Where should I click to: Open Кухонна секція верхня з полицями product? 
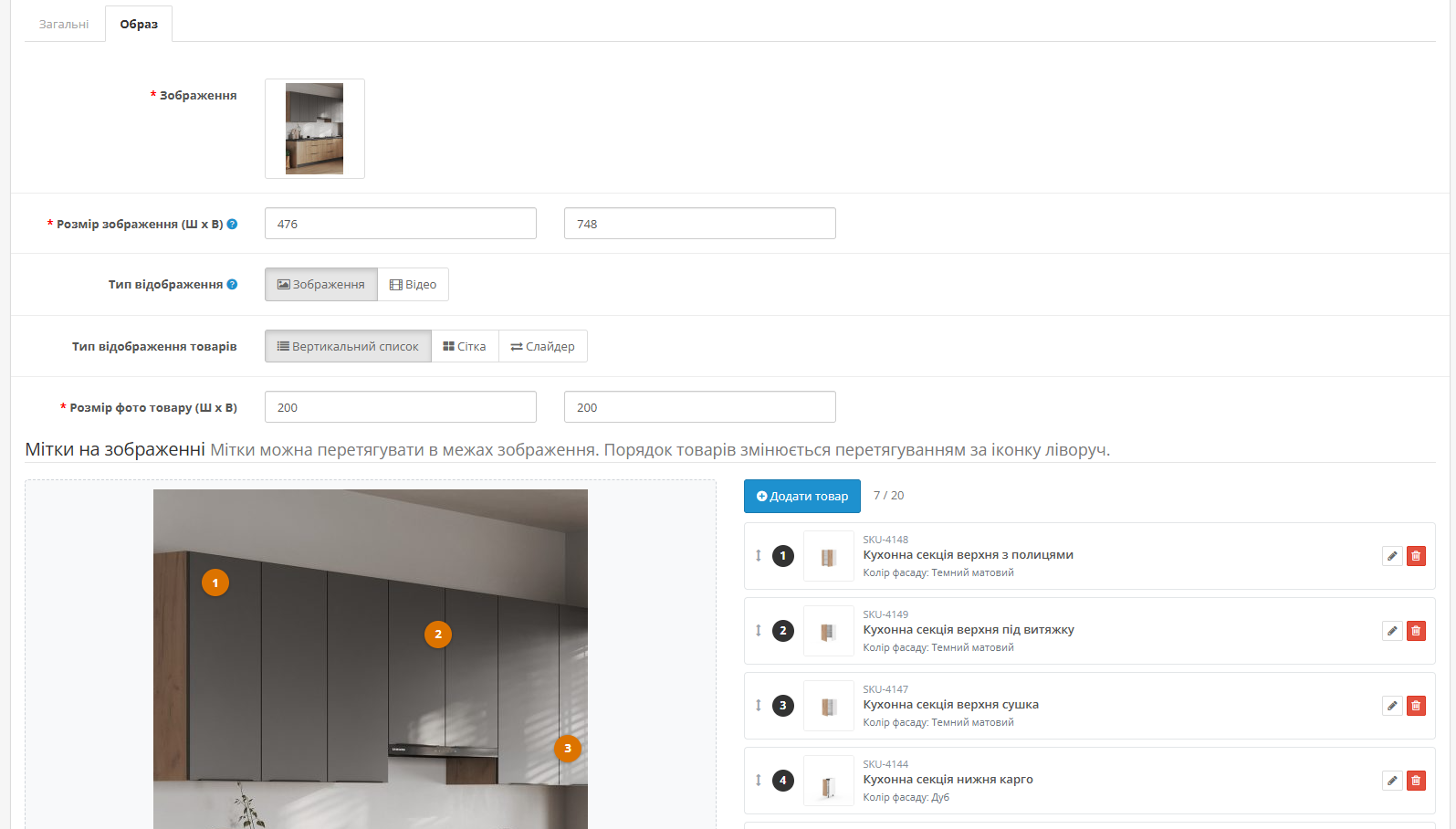point(968,555)
